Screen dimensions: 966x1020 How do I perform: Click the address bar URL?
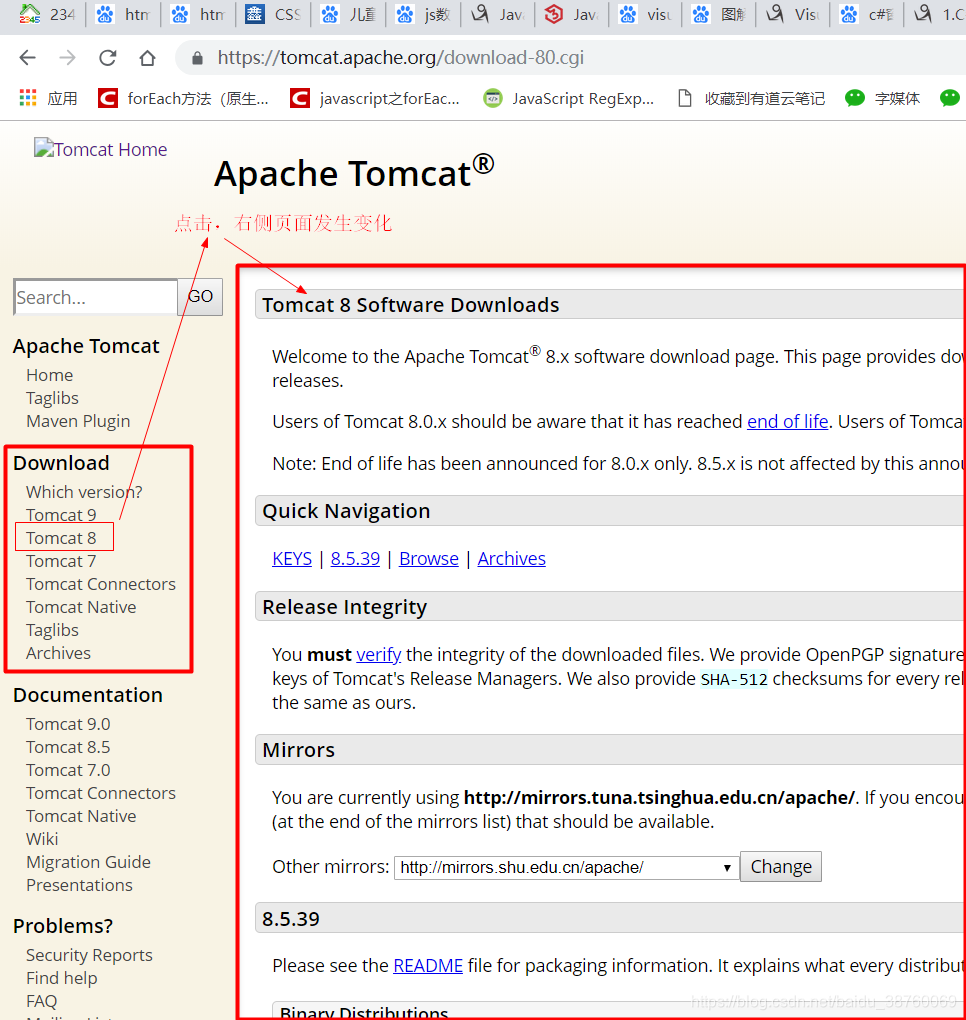coord(401,58)
